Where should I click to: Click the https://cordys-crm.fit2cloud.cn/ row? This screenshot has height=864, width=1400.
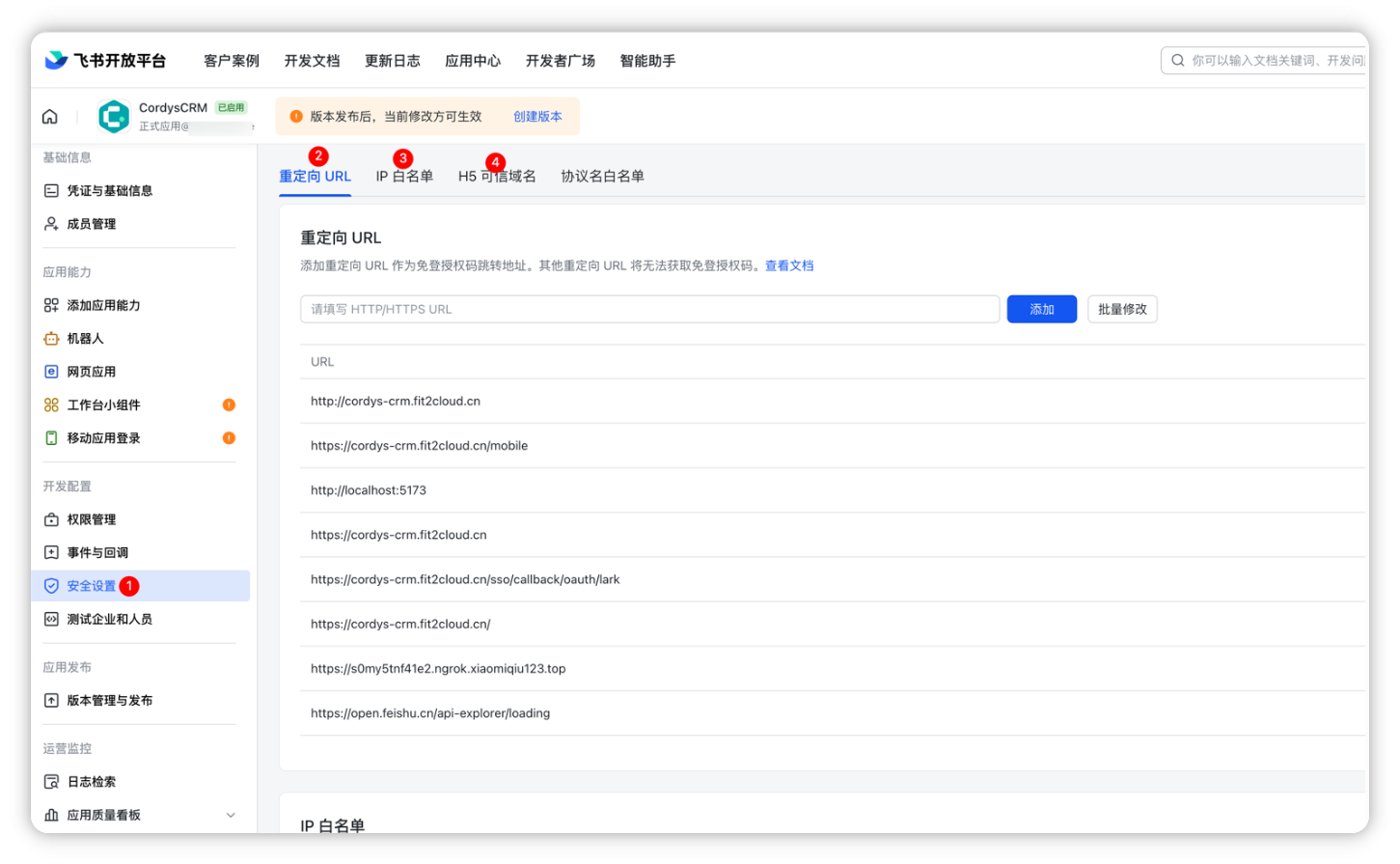[832, 624]
